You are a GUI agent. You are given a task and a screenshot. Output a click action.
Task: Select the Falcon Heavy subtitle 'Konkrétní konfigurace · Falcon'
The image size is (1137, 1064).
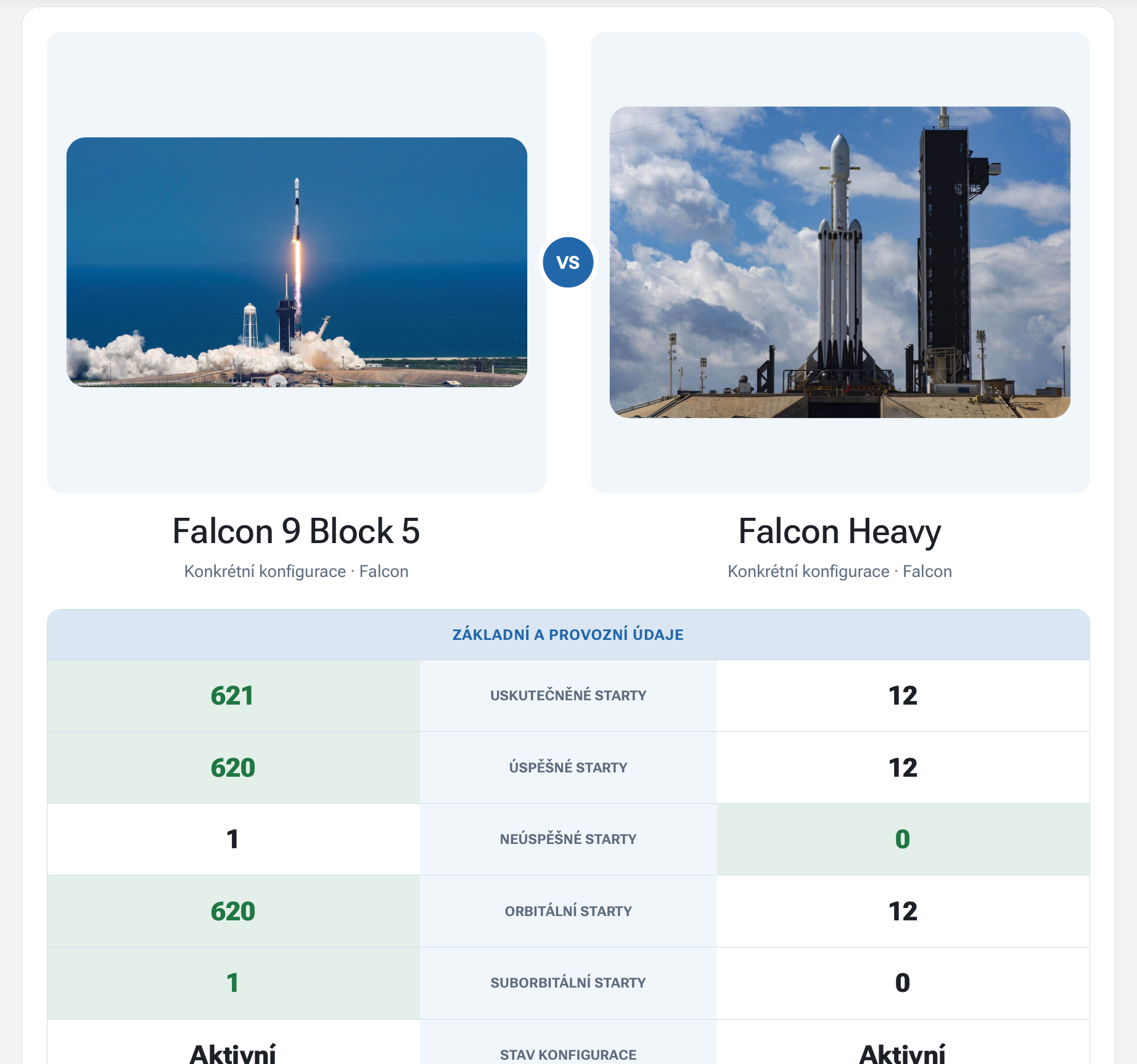pyautogui.click(x=840, y=571)
